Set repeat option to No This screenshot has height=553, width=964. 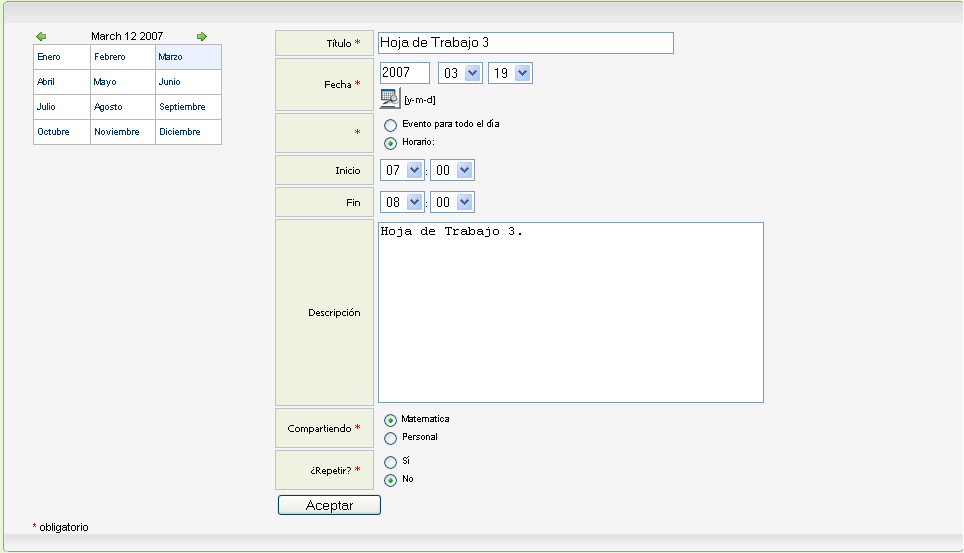(390, 480)
